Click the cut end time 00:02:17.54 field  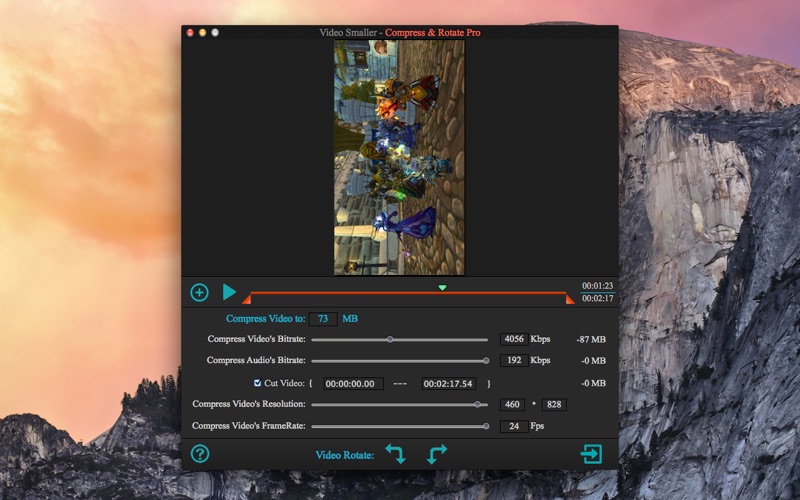click(448, 384)
